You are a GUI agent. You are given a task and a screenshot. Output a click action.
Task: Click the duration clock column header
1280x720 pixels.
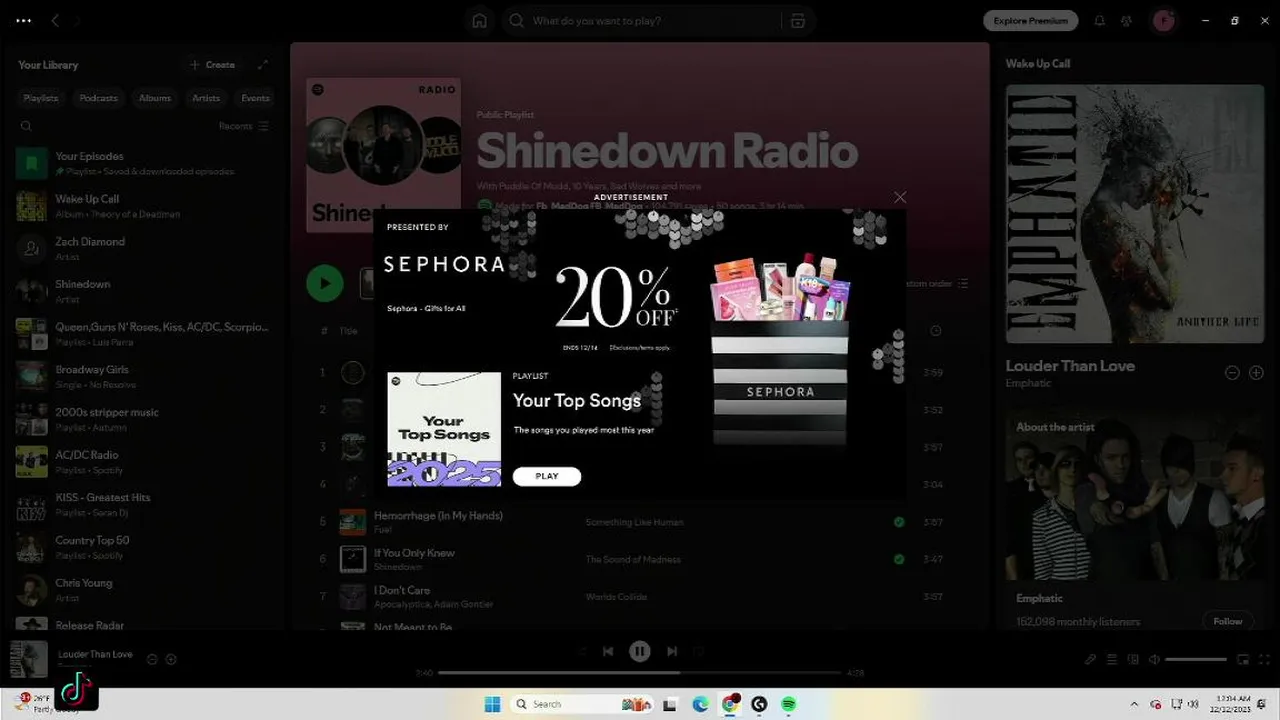pos(935,331)
